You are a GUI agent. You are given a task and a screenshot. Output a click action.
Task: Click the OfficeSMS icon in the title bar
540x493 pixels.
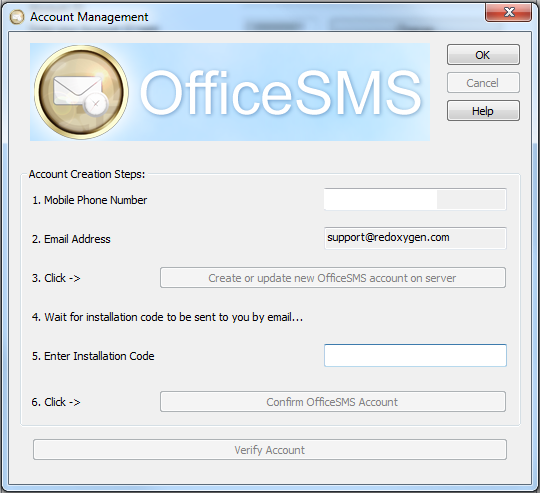pos(17,17)
